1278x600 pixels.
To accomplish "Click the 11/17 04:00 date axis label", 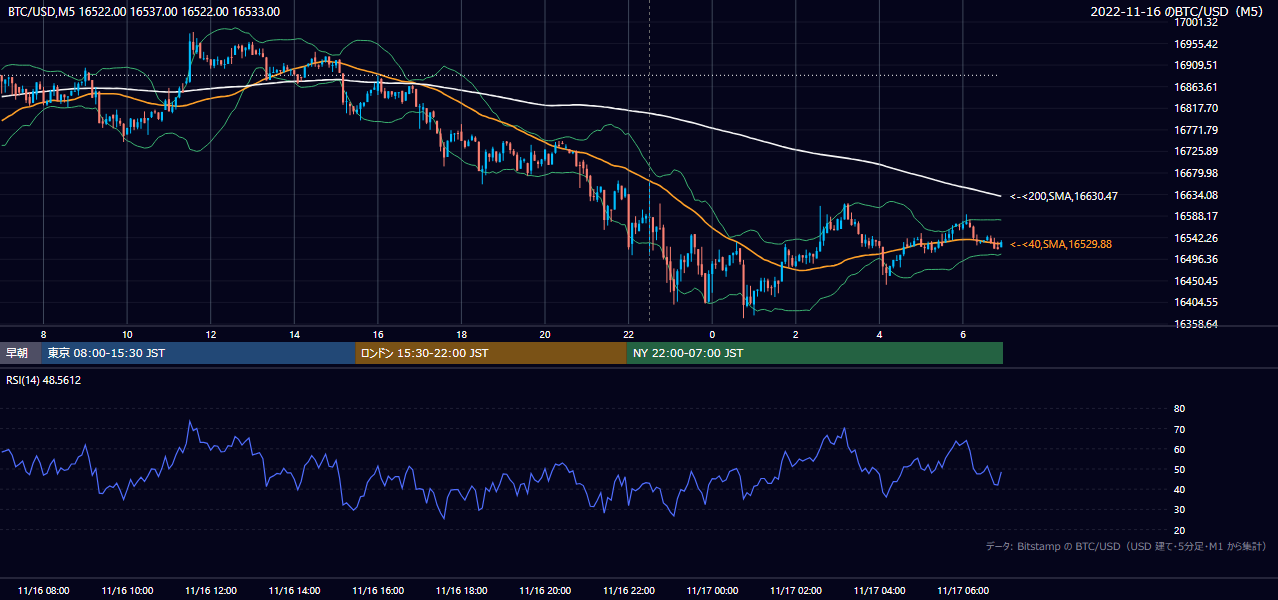I will pos(879,591).
